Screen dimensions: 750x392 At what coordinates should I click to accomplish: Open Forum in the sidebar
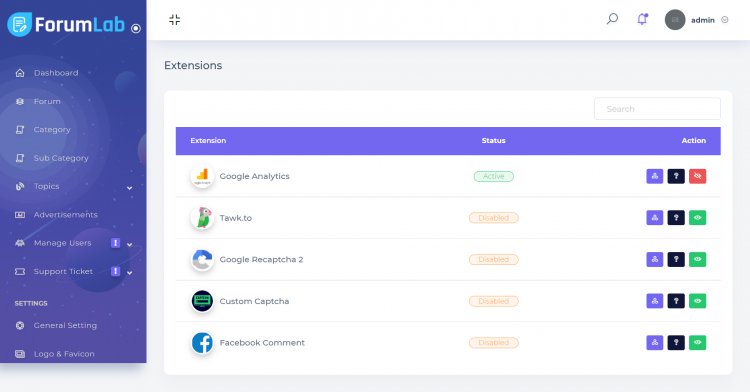tap(47, 101)
